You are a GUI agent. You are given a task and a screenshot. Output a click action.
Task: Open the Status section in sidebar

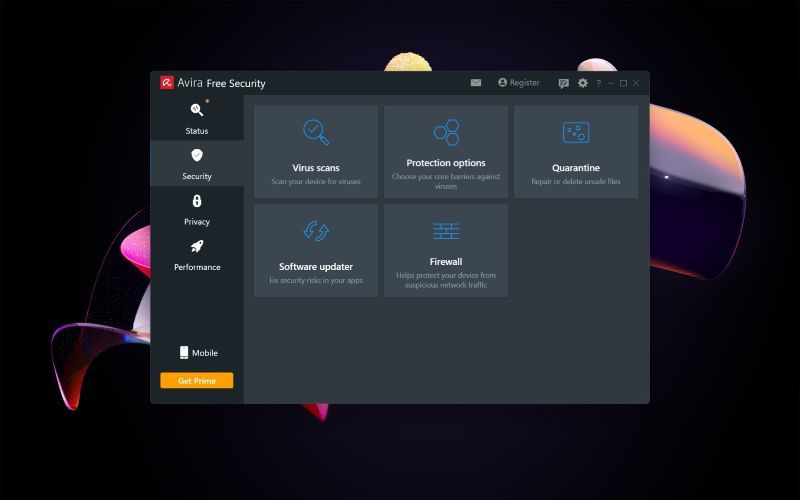point(197,118)
